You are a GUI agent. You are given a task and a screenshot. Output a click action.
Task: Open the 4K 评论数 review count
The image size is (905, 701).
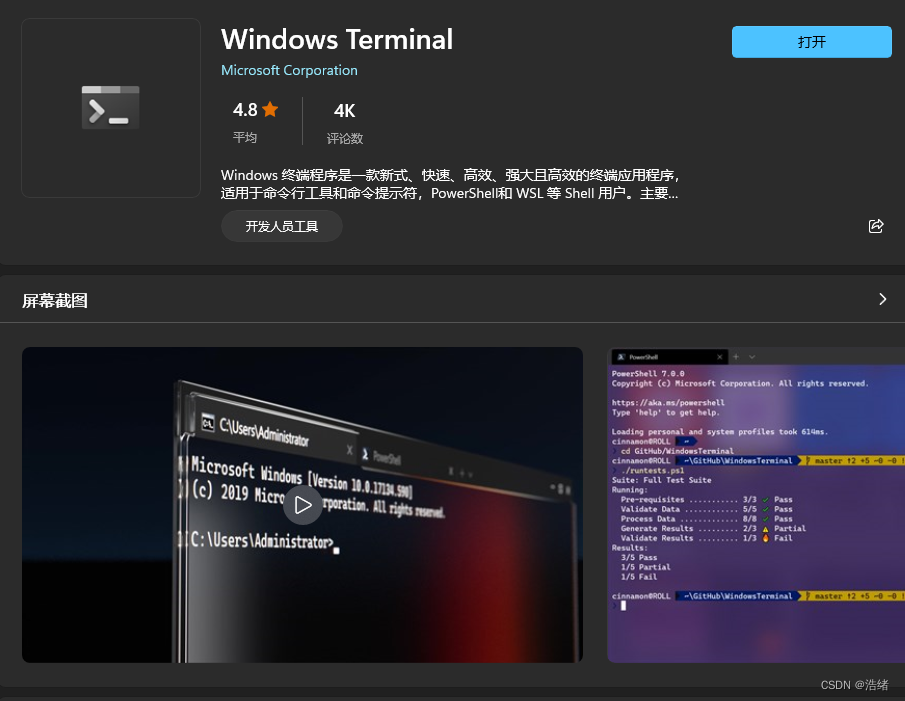(344, 122)
